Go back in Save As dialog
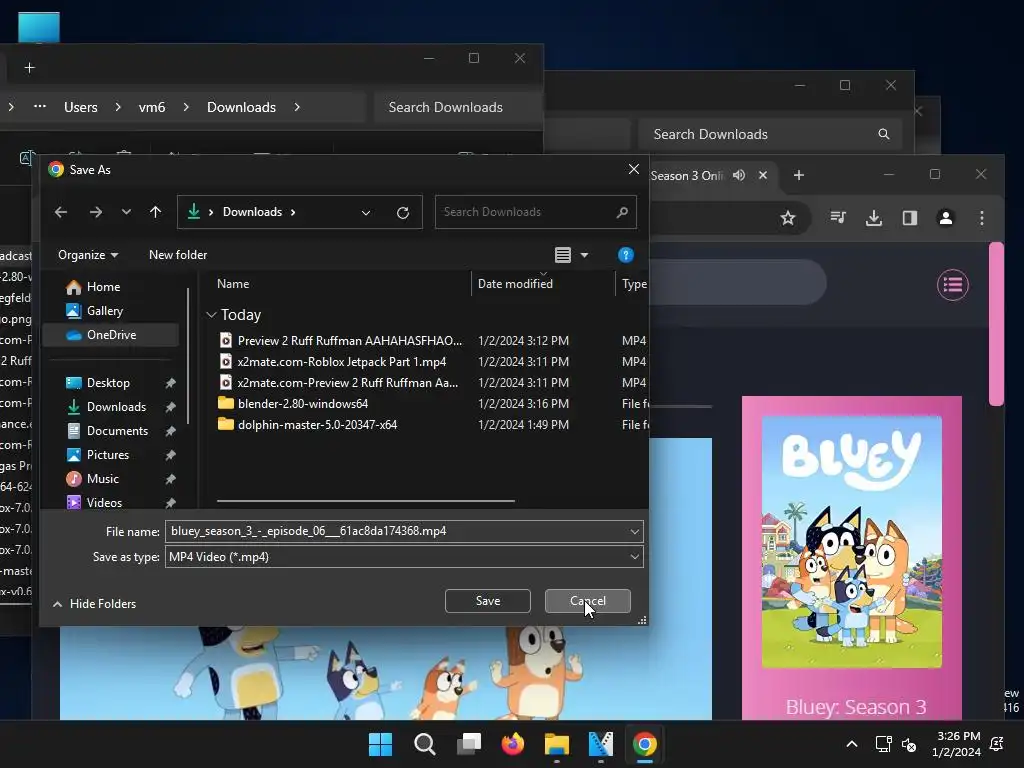This screenshot has width=1024, height=768. pyautogui.click(x=61, y=212)
